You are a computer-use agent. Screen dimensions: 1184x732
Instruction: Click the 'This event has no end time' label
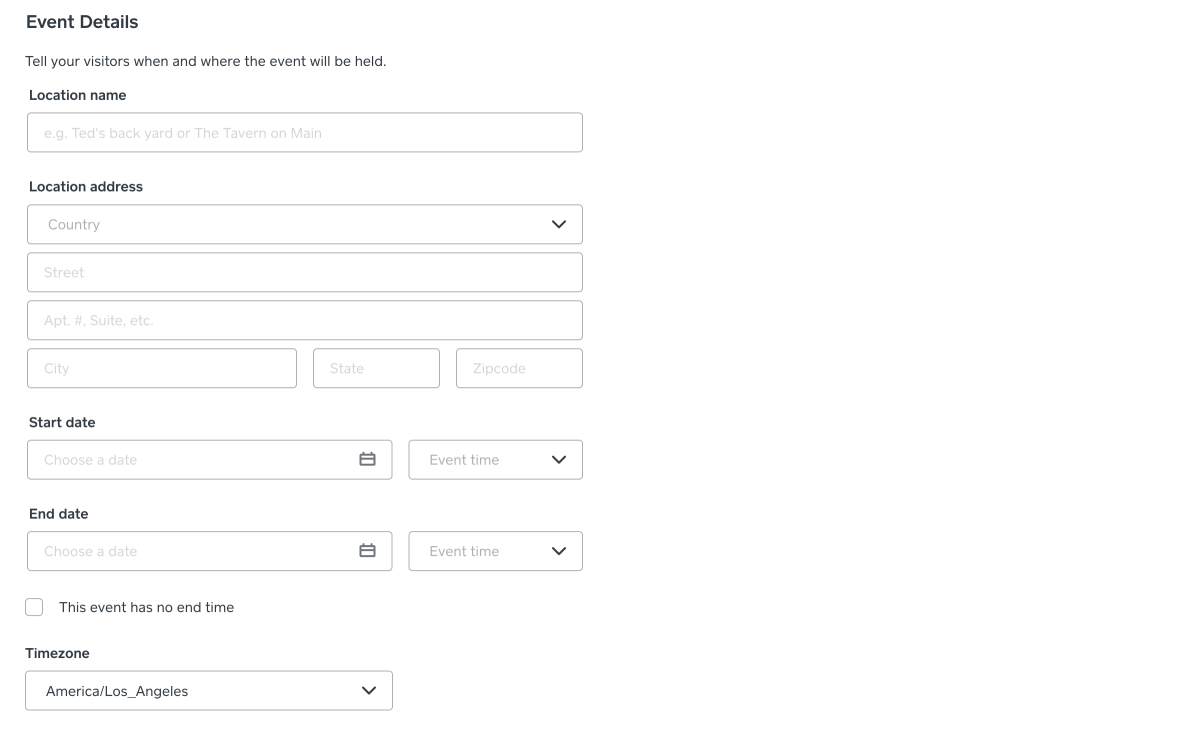pyautogui.click(x=146, y=607)
